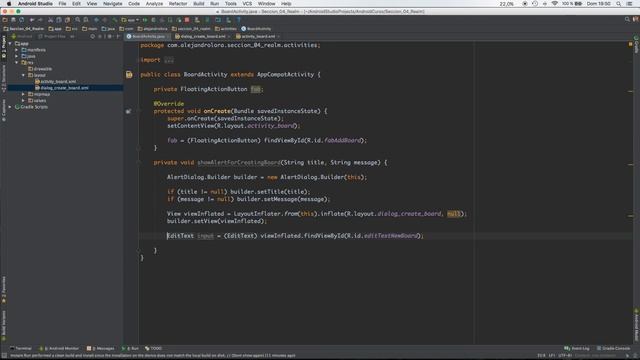Screen dimensions: 640x360
Task: Click the alejandrolora breadcrumb folder
Action: tap(153, 29)
